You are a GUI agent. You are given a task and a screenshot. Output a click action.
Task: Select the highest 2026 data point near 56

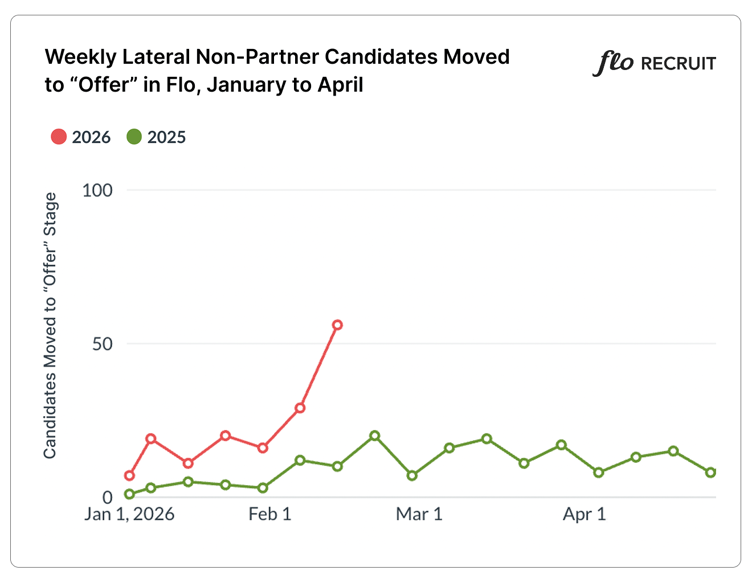pos(338,325)
